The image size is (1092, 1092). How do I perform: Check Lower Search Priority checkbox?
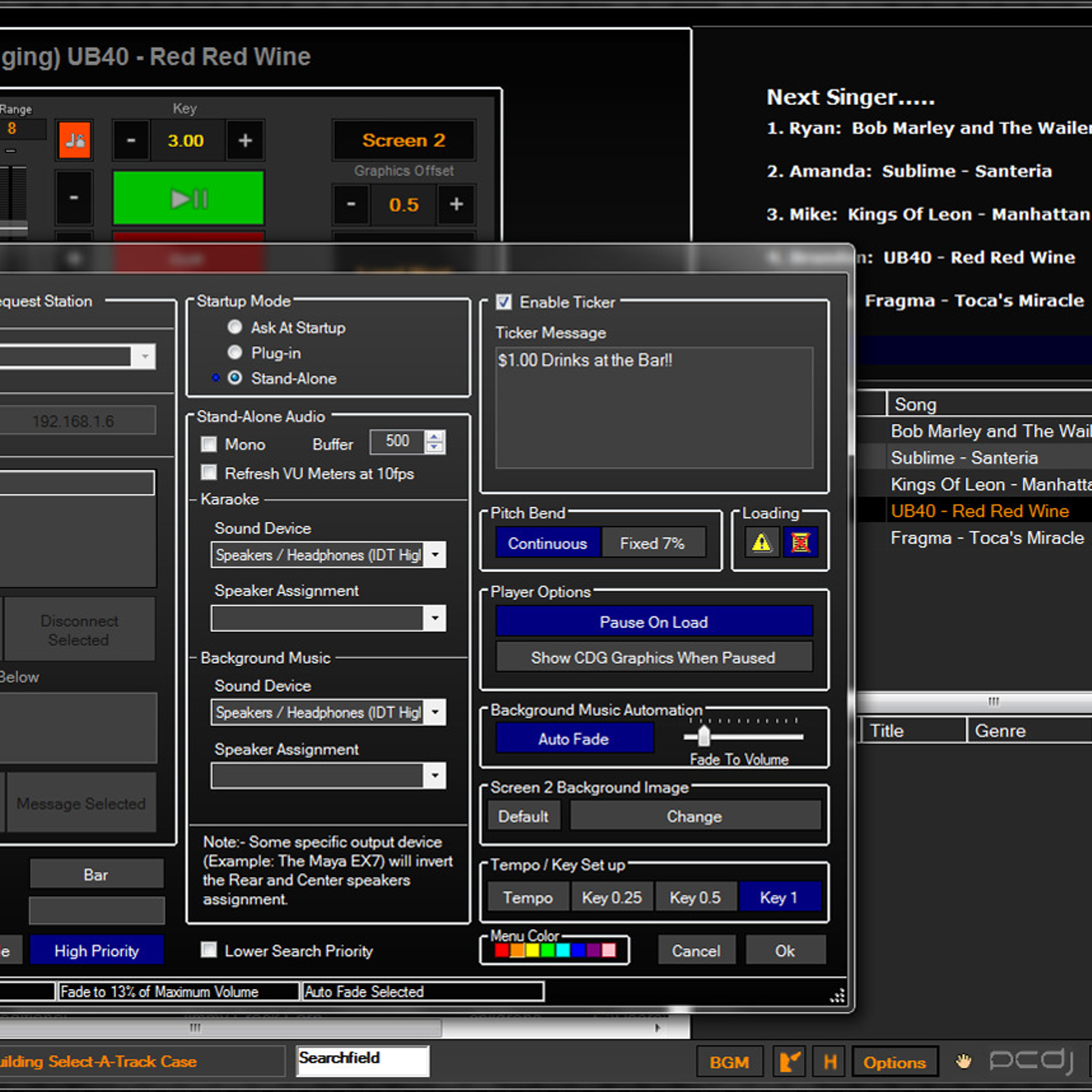(209, 950)
